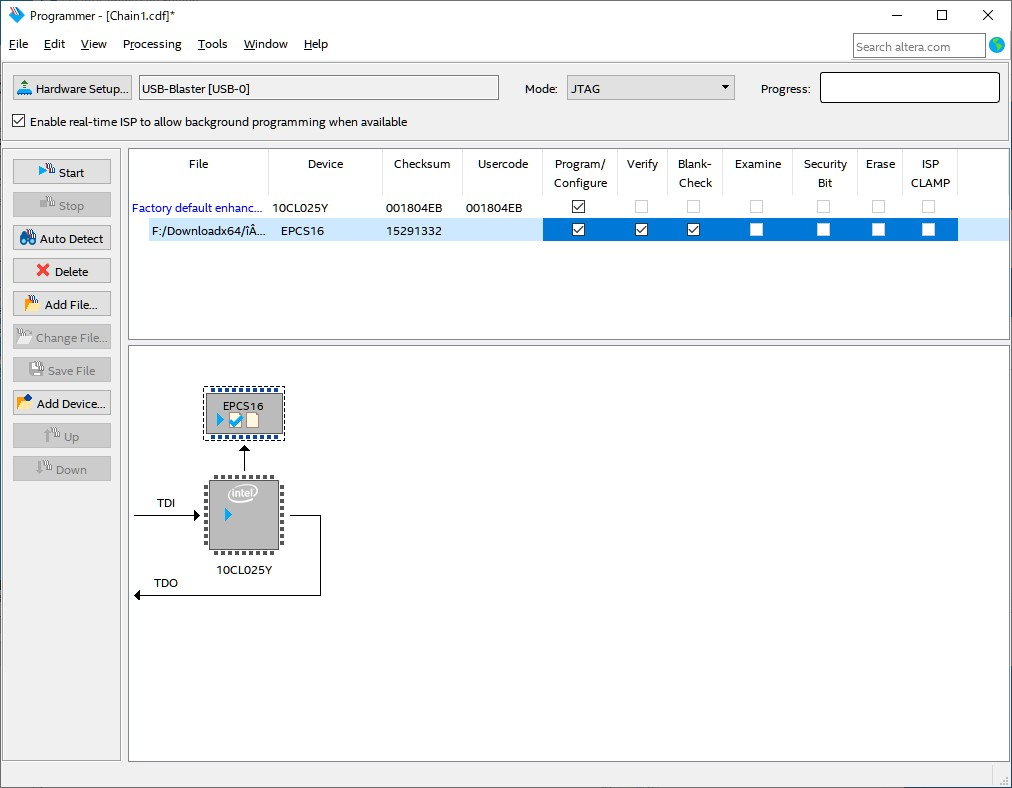Click the TDO label in the chain diagram

(x=166, y=583)
